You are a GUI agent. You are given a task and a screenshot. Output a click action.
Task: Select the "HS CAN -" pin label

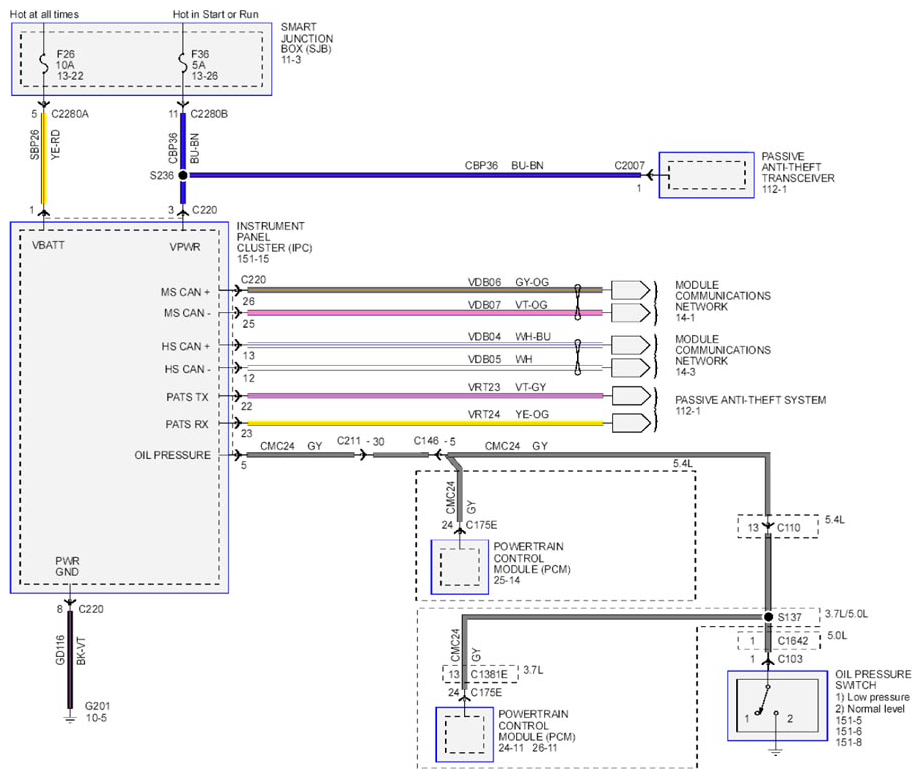[187, 369]
